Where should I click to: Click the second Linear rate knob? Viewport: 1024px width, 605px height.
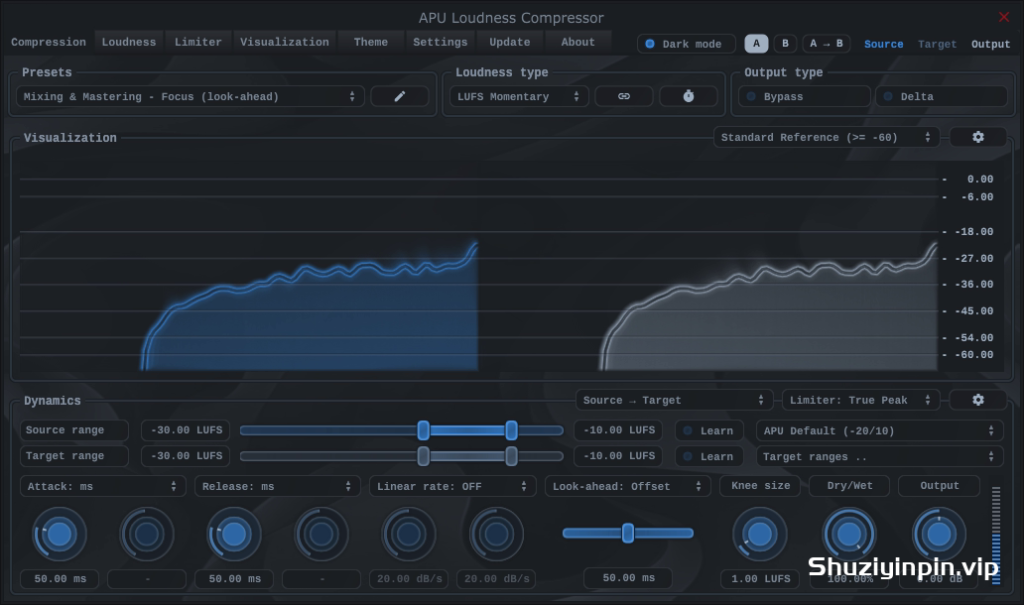coord(496,534)
